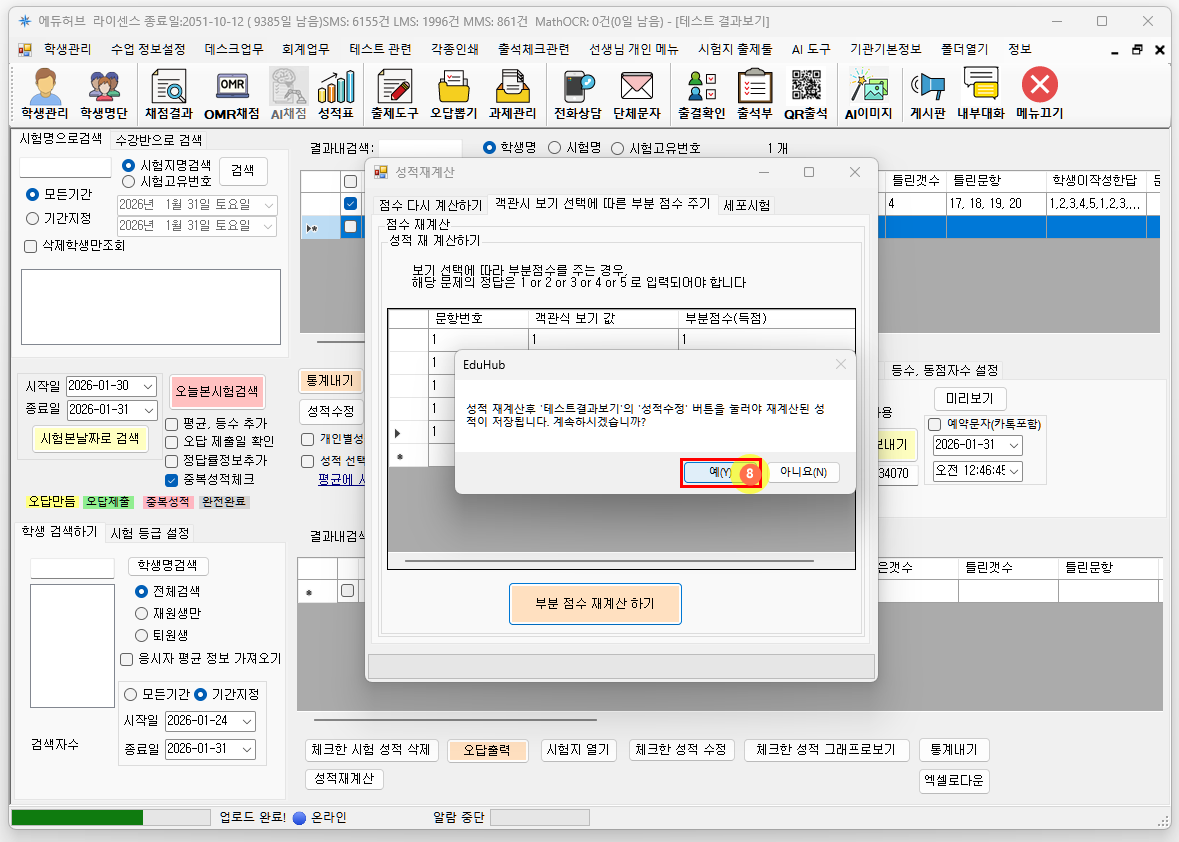Confirm with the 예(Y) button
This screenshot has width=1179, height=842.
coord(720,472)
